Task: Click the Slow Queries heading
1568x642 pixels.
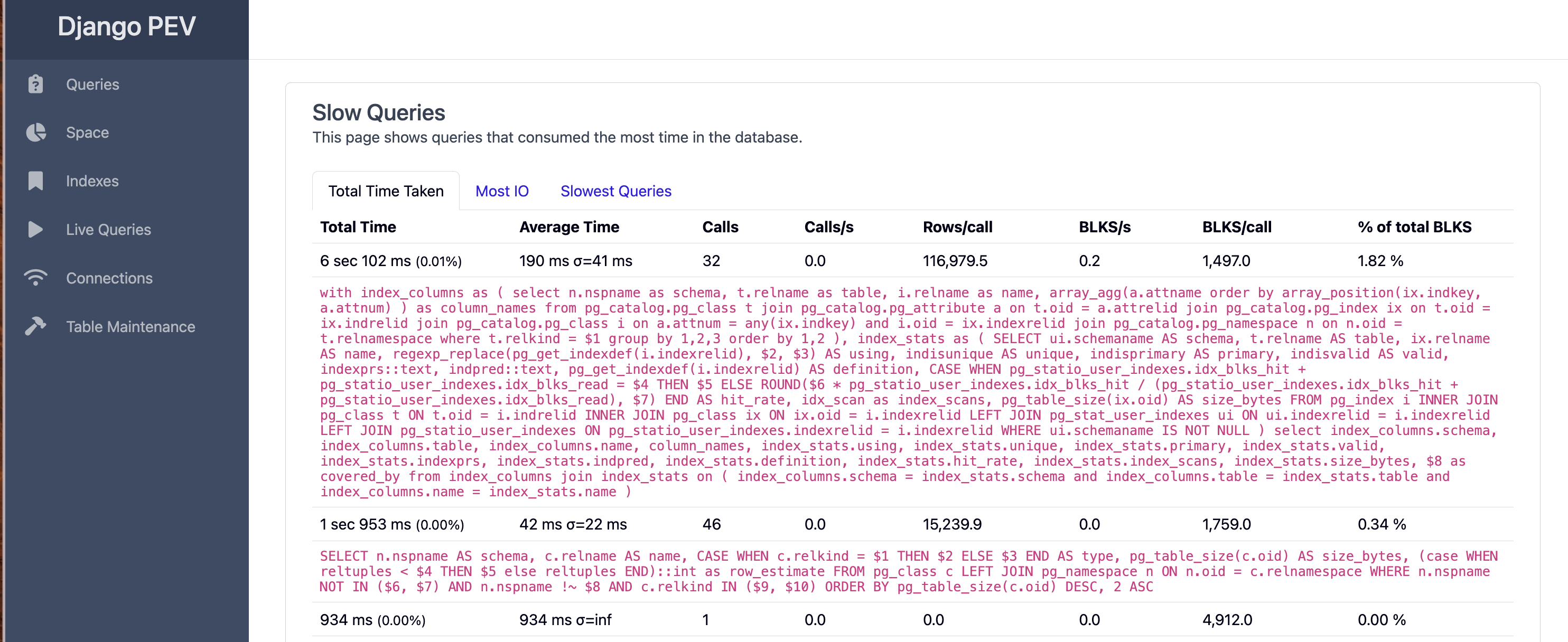Action: [x=379, y=112]
